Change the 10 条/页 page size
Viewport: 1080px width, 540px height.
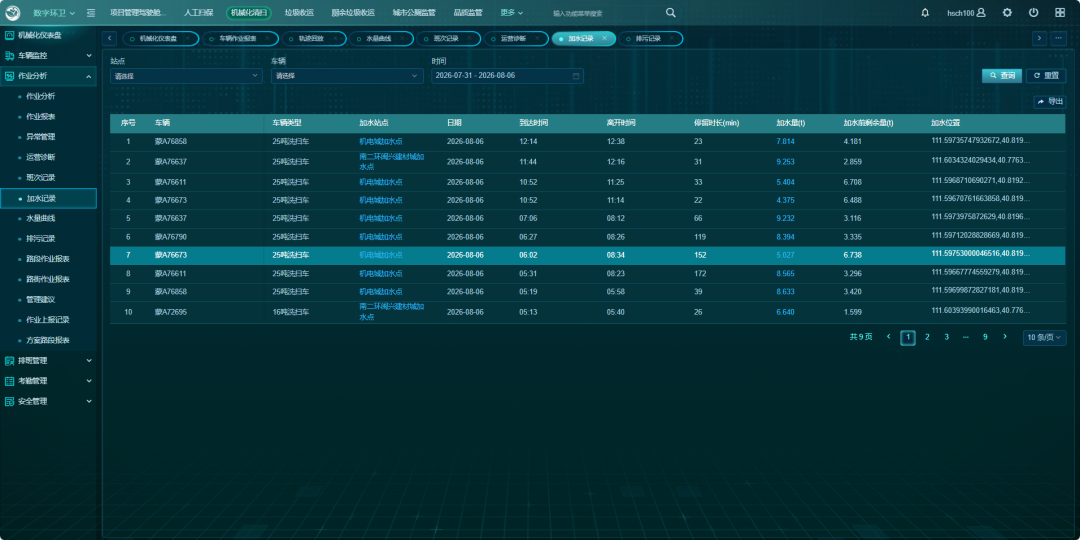1044,338
